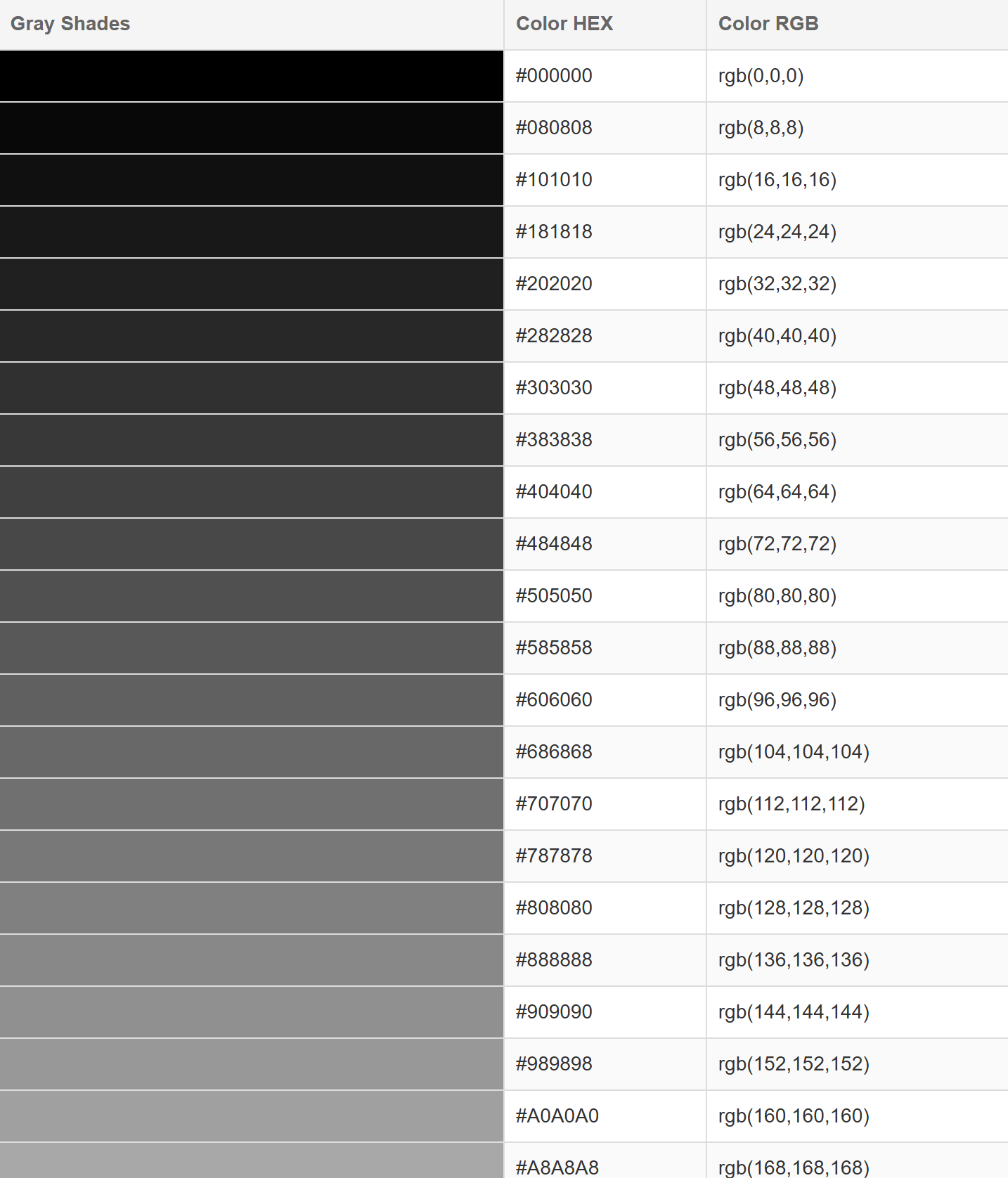Click the #808080 middle gray swatch

click(252, 908)
